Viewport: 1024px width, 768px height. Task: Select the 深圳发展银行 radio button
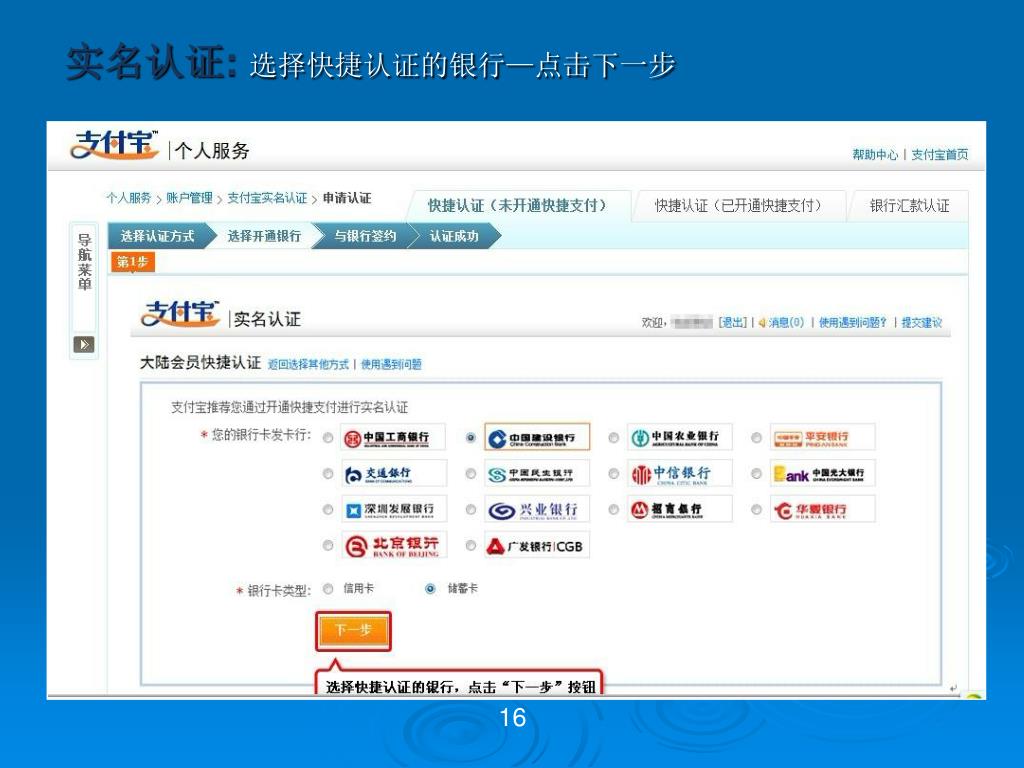(x=328, y=509)
